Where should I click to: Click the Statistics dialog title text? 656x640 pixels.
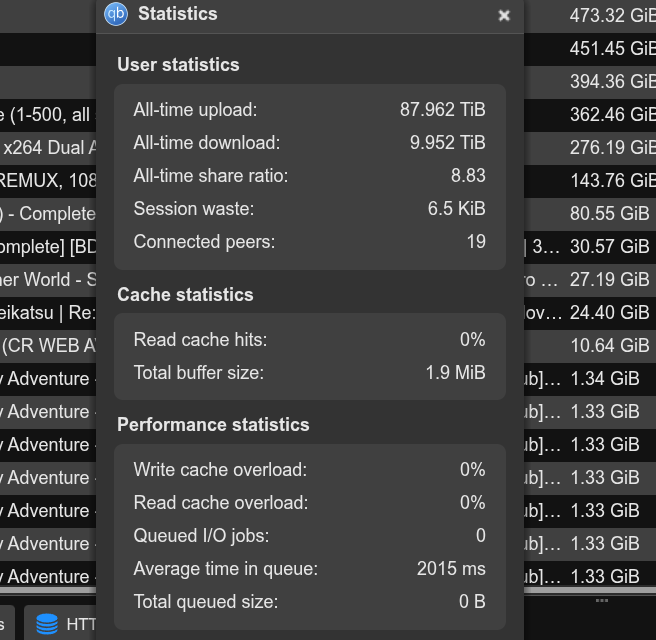(x=178, y=14)
